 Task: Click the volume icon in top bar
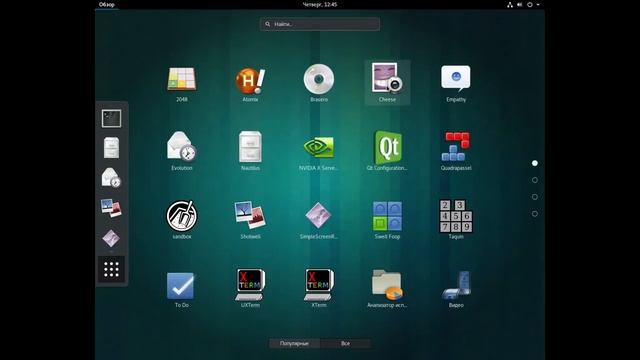[520, 4]
